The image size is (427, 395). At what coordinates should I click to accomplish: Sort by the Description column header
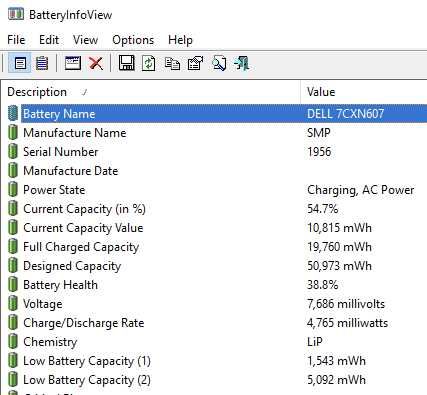150,92
